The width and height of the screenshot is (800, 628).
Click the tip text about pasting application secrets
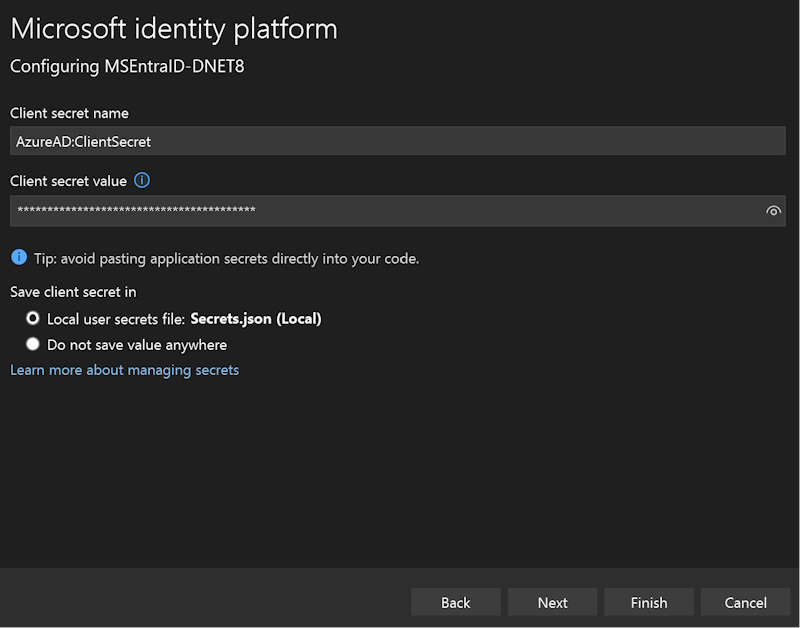point(226,258)
